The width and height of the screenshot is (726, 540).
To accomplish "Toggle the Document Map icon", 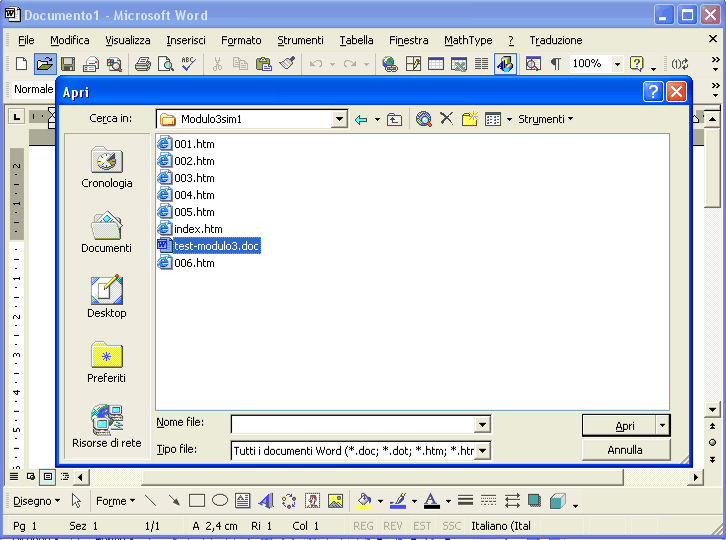I will (533, 63).
